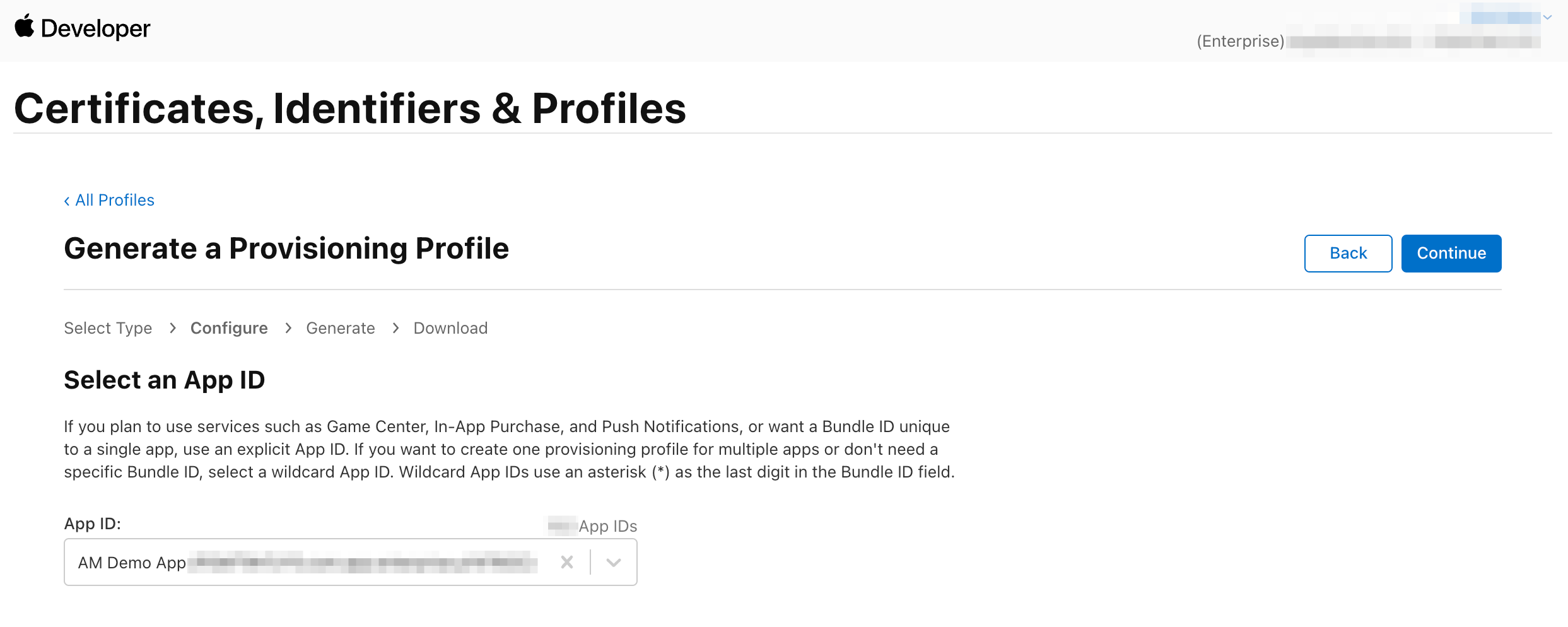
Task: Select the Generate step
Action: 341,329
